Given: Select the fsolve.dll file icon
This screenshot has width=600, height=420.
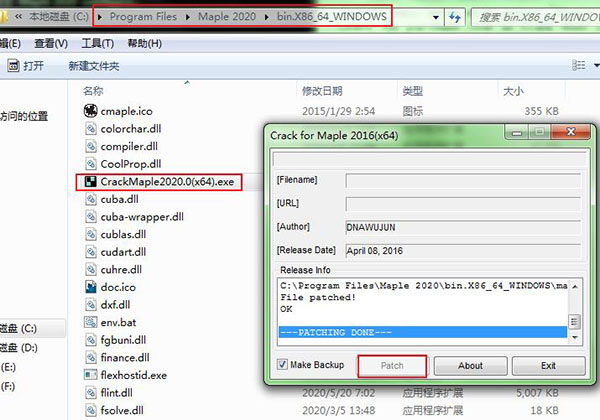Looking at the screenshot, I should click(x=91, y=410).
